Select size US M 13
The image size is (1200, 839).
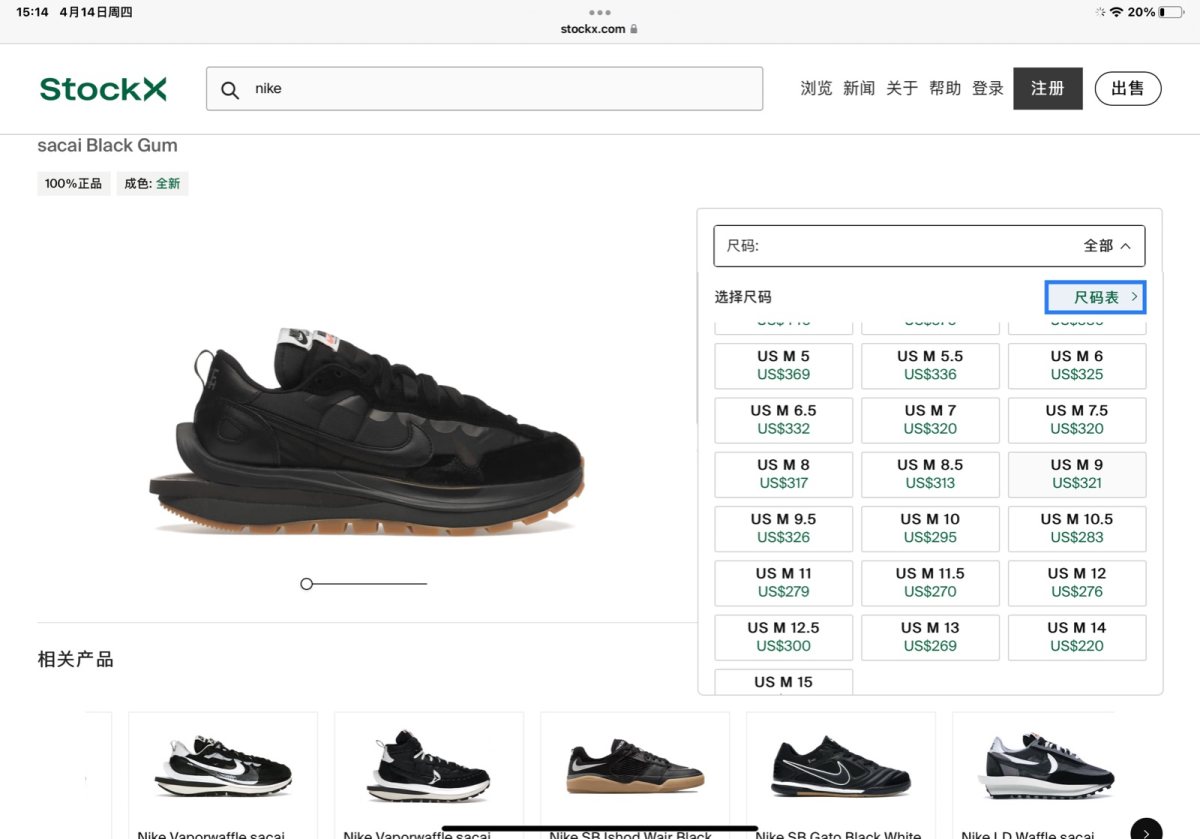point(930,637)
